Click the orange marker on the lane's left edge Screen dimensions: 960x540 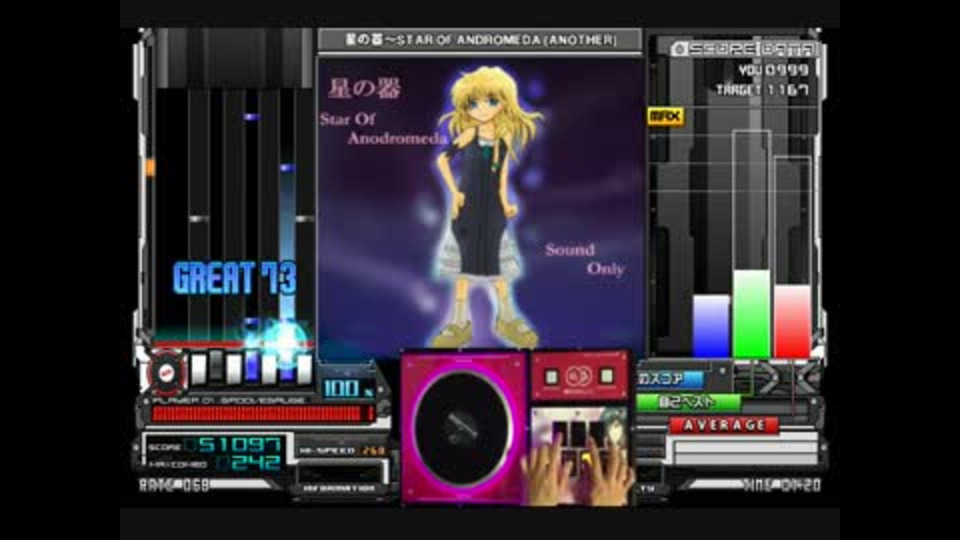[150, 167]
